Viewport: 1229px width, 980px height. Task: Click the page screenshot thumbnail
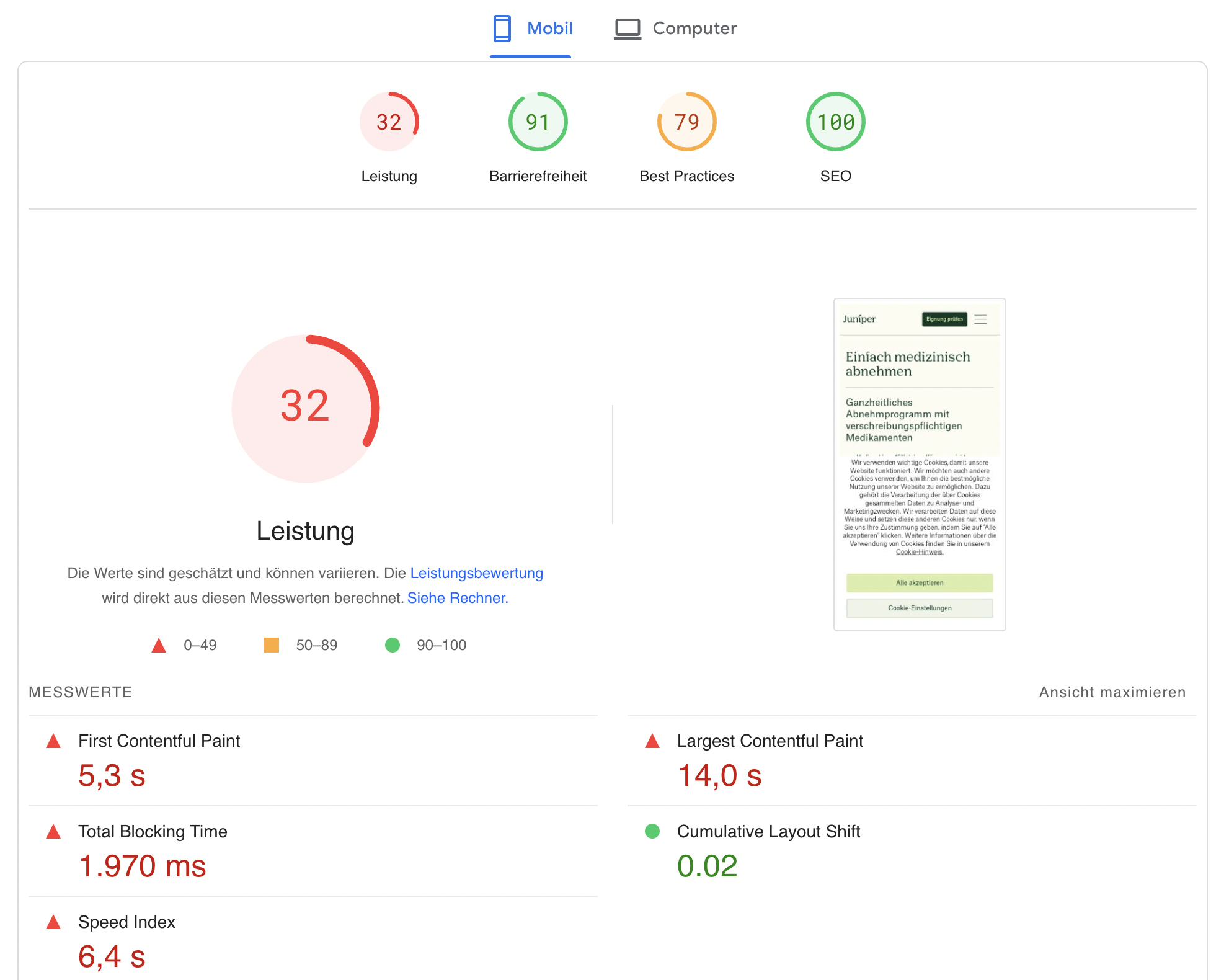(x=920, y=464)
